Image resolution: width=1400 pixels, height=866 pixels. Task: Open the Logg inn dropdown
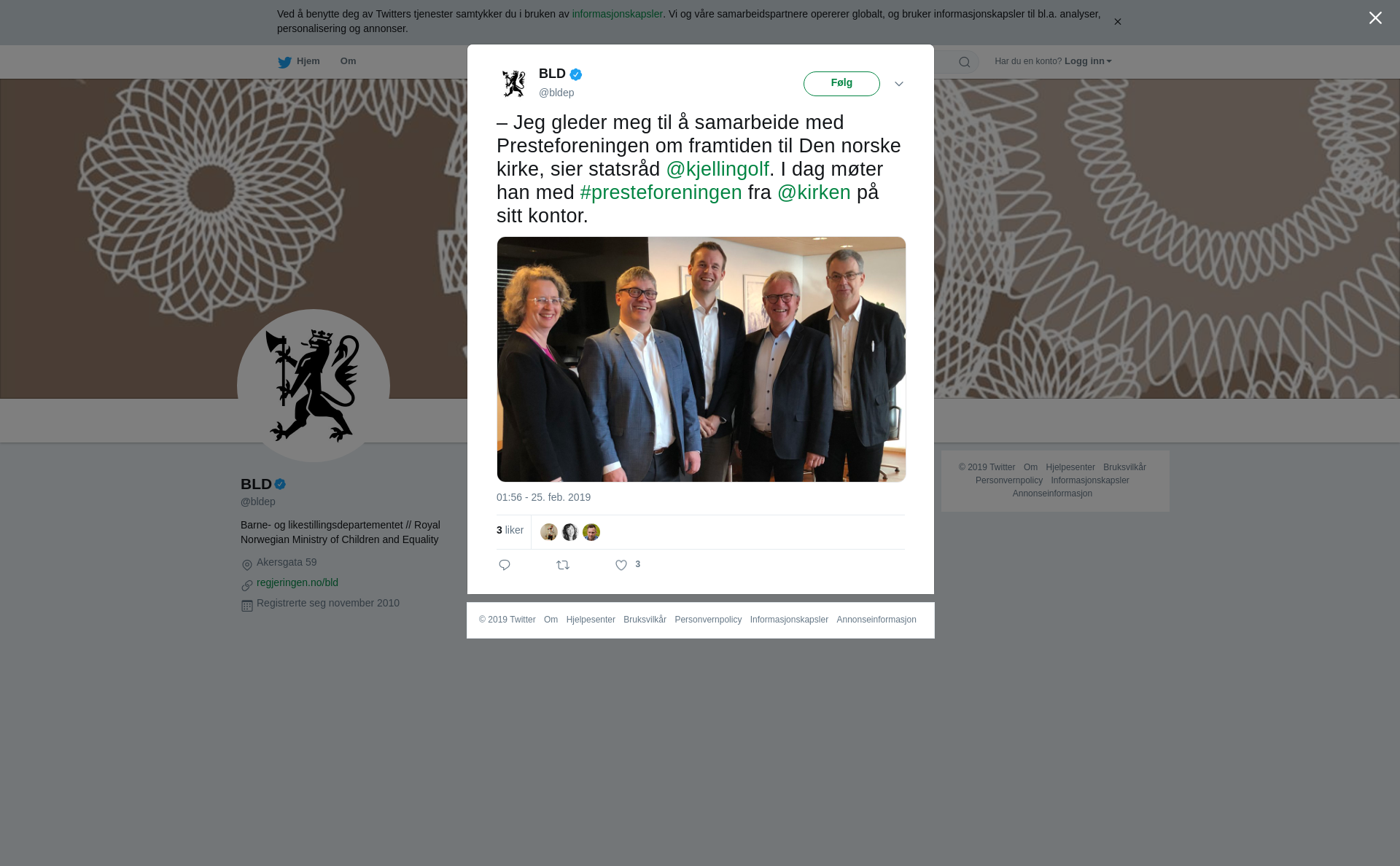[1088, 61]
